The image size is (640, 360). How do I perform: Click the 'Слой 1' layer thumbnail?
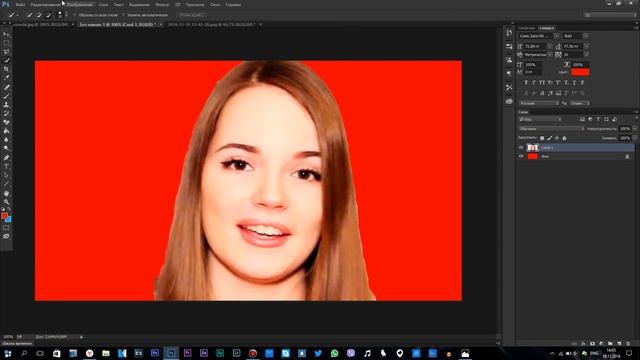pyautogui.click(x=532, y=147)
